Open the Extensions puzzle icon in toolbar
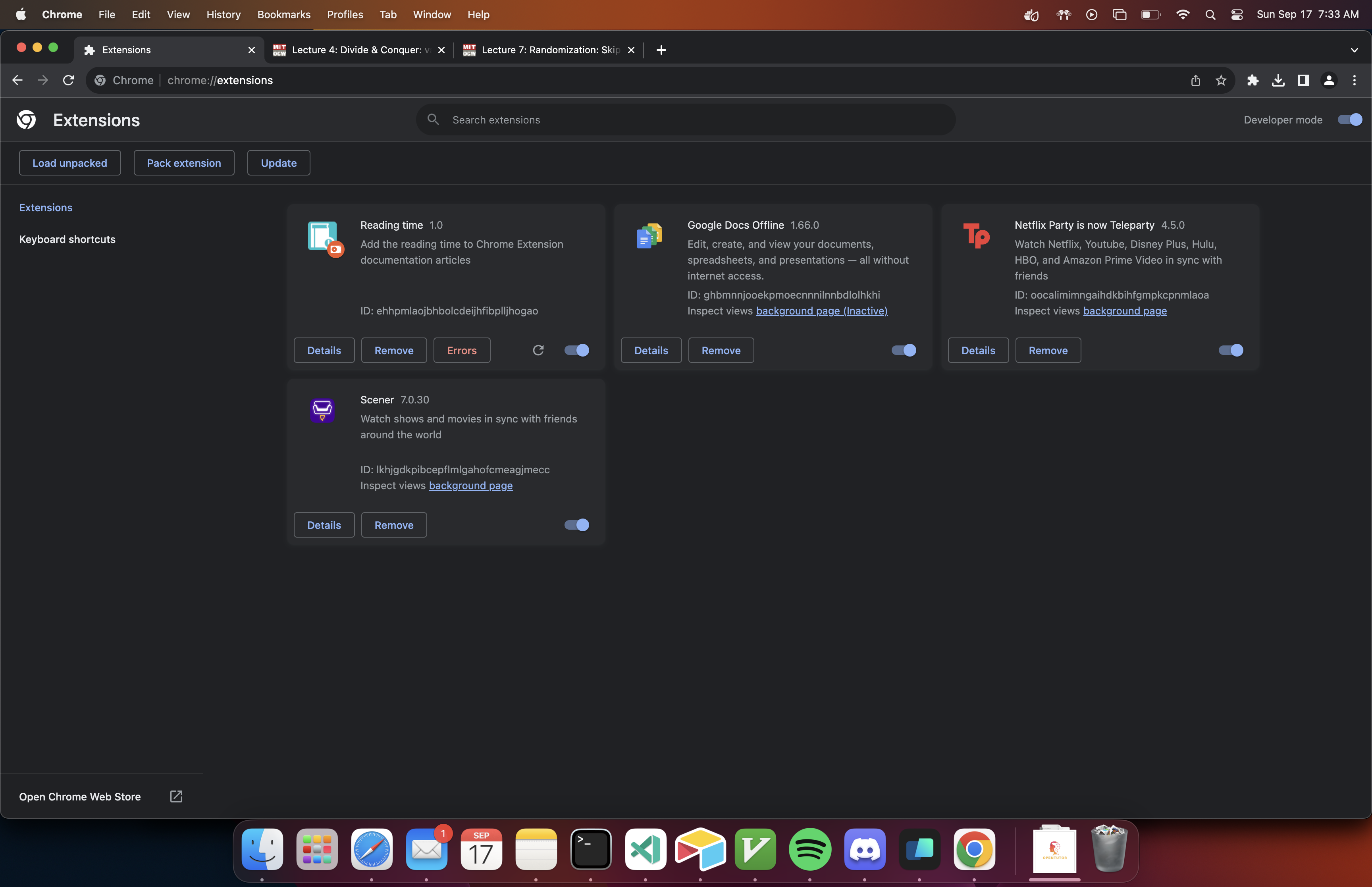This screenshot has width=1372, height=887. (x=1252, y=80)
